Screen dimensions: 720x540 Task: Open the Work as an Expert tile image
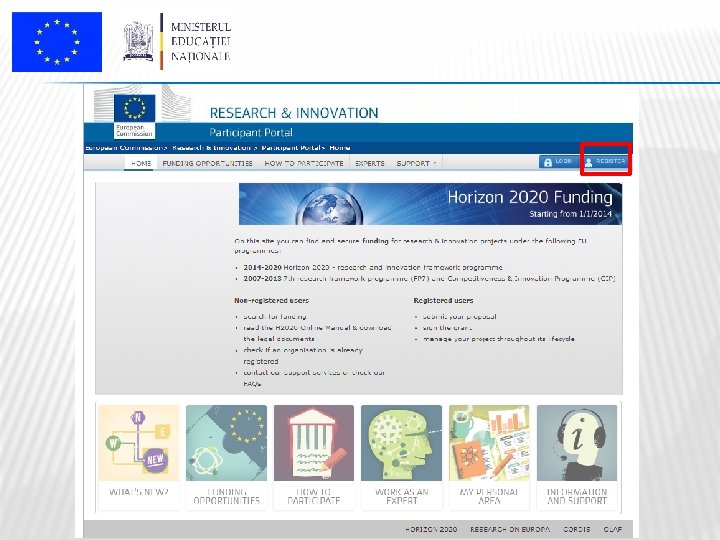pos(401,443)
